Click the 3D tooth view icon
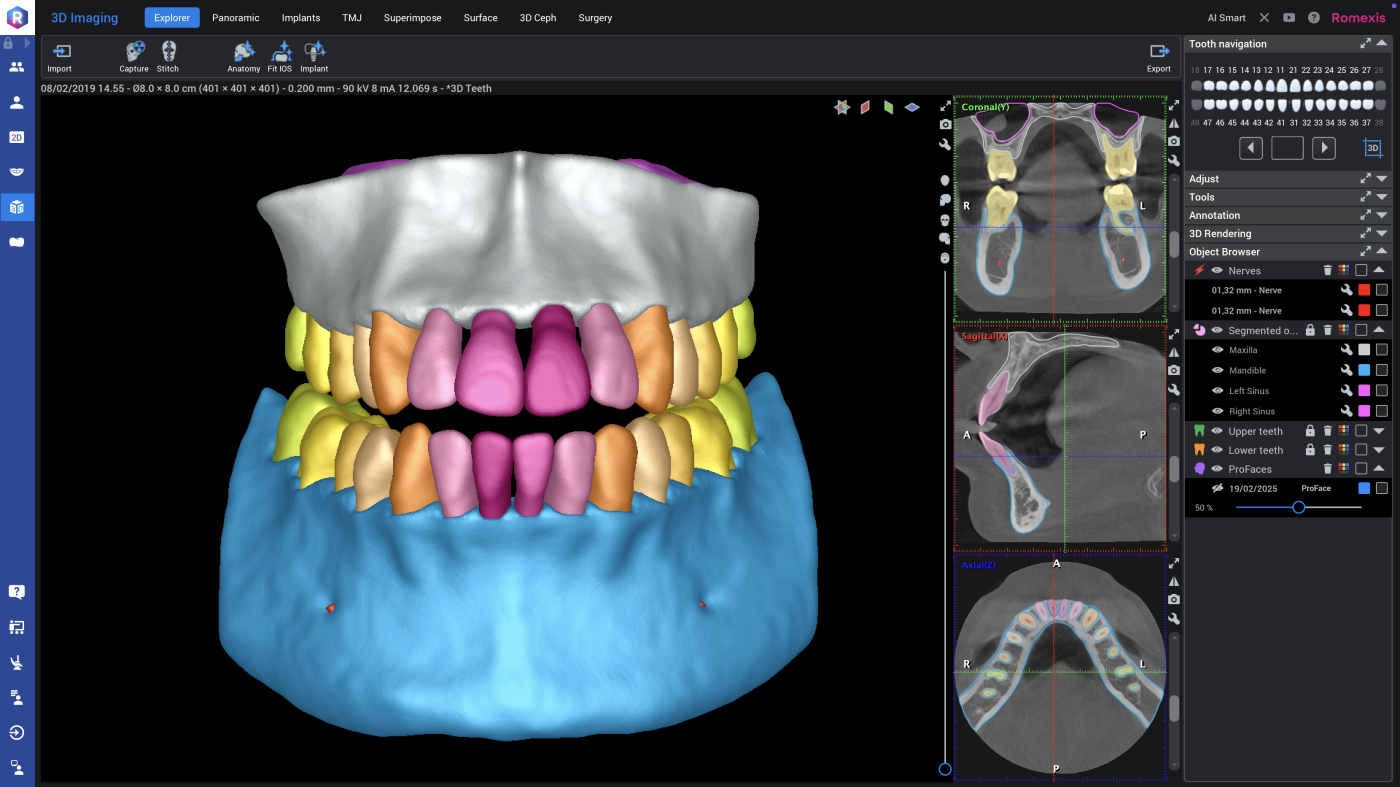Viewport: 1400px width, 787px height. click(x=1372, y=148)
